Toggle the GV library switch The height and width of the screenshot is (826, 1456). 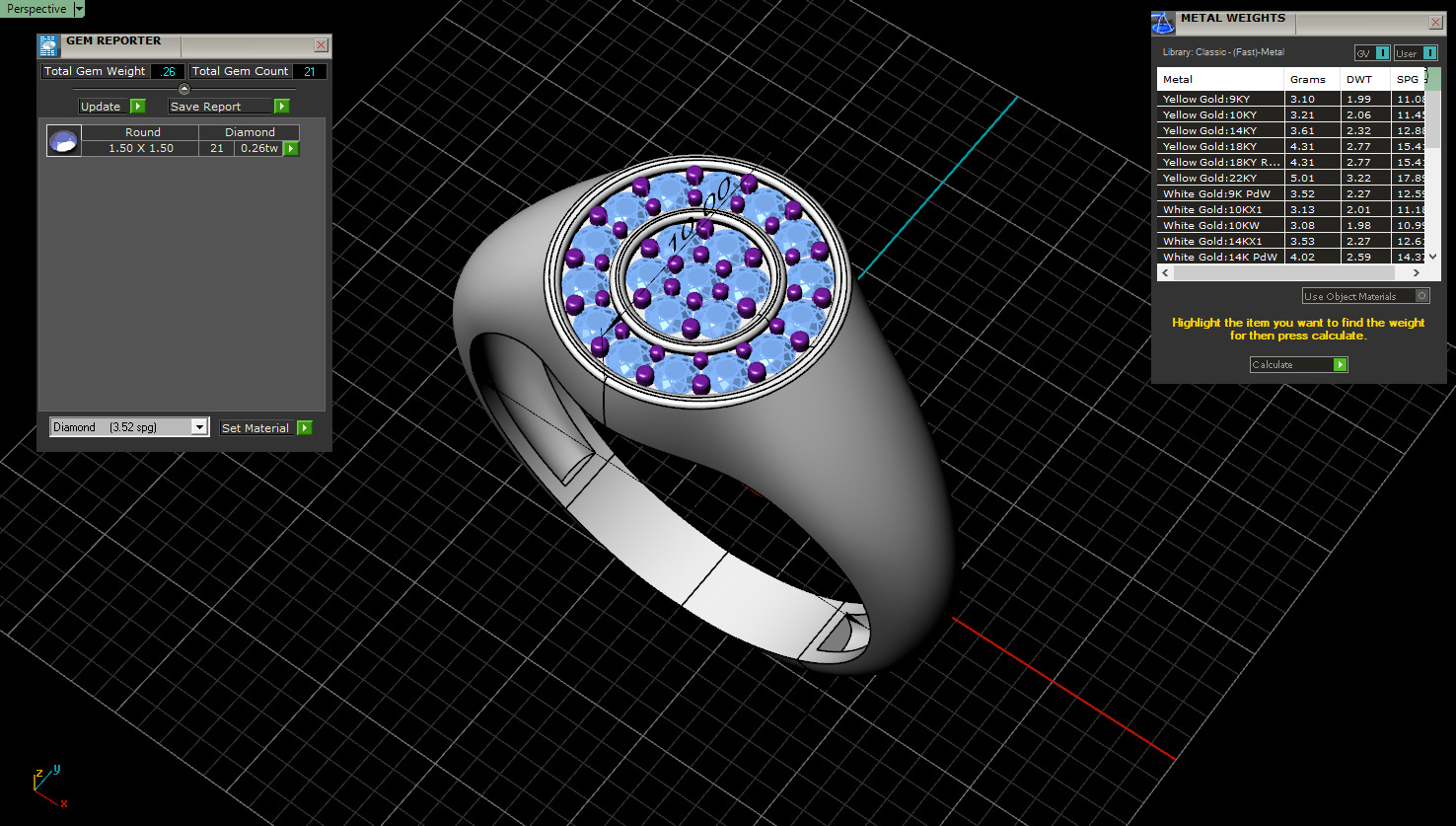1372,53
